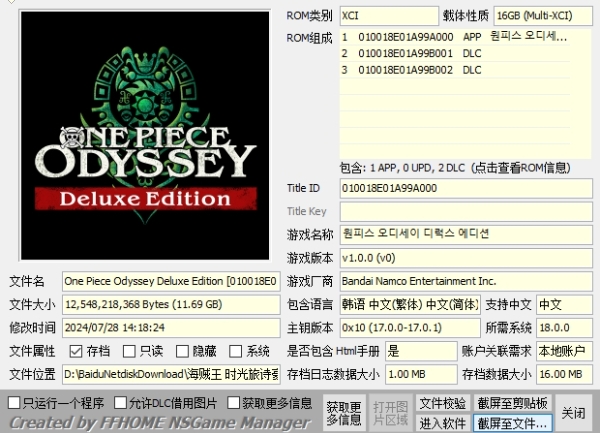Tick the 只运行一个程序 checkbox
The width and height of the screenshot is (601, 433).
tap(14, 403)
